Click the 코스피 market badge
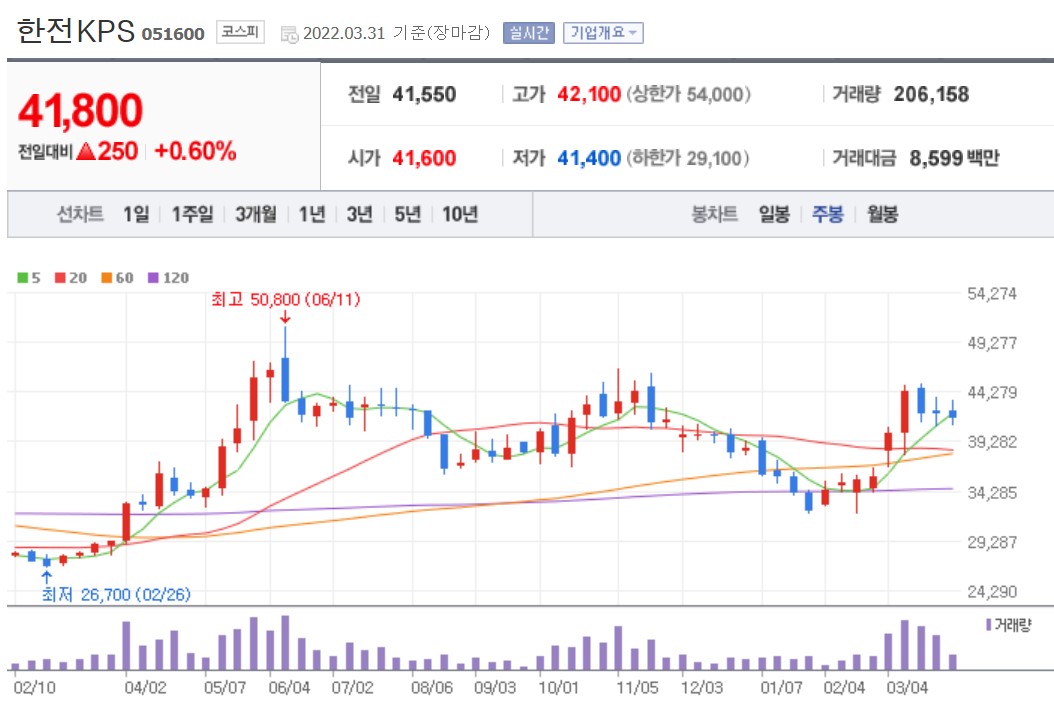This screenshot has width=1054, height=723. pyautogui.click(x=240, y=32)
